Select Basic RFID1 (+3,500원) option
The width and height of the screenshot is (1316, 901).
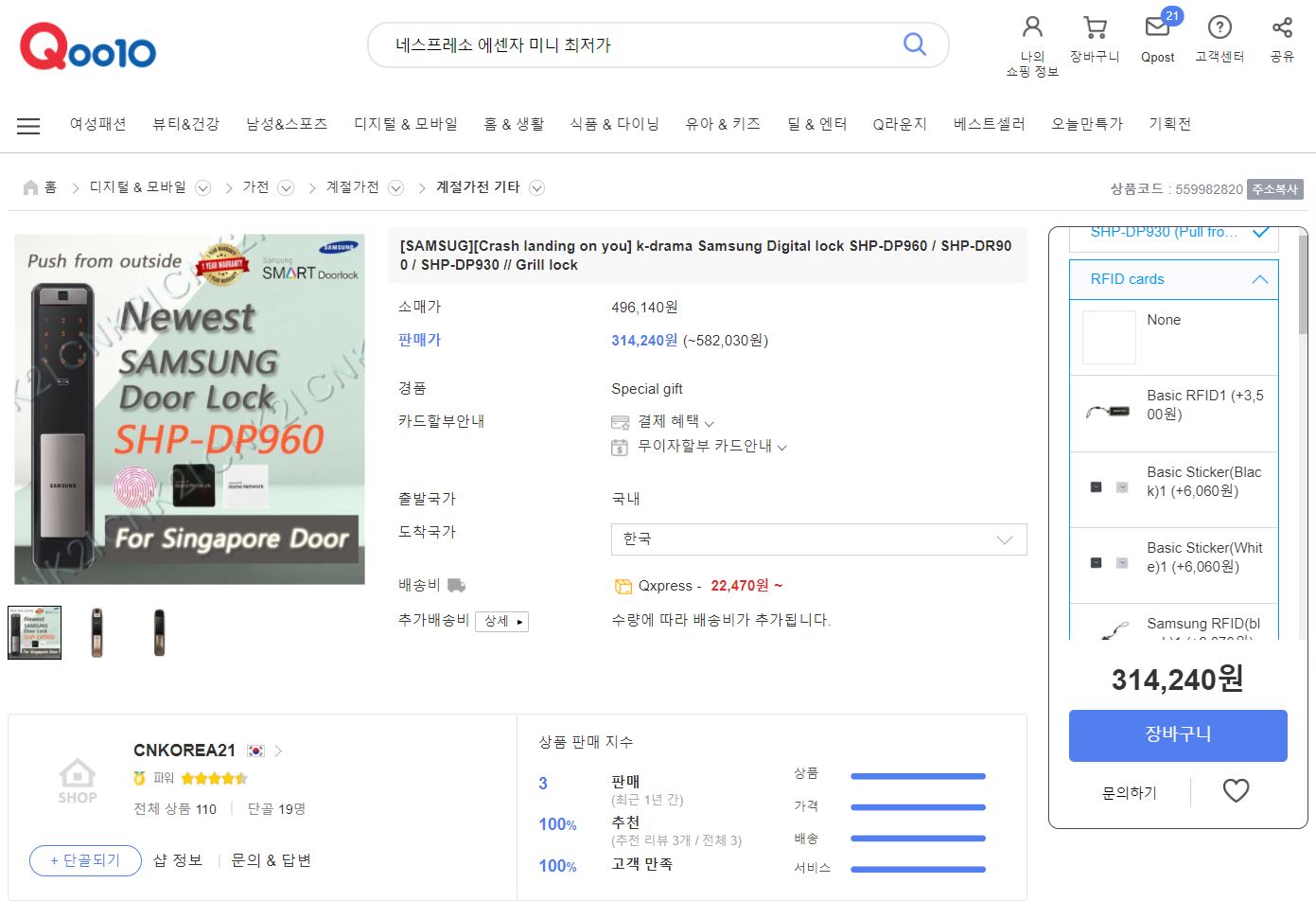[1174, 414]
